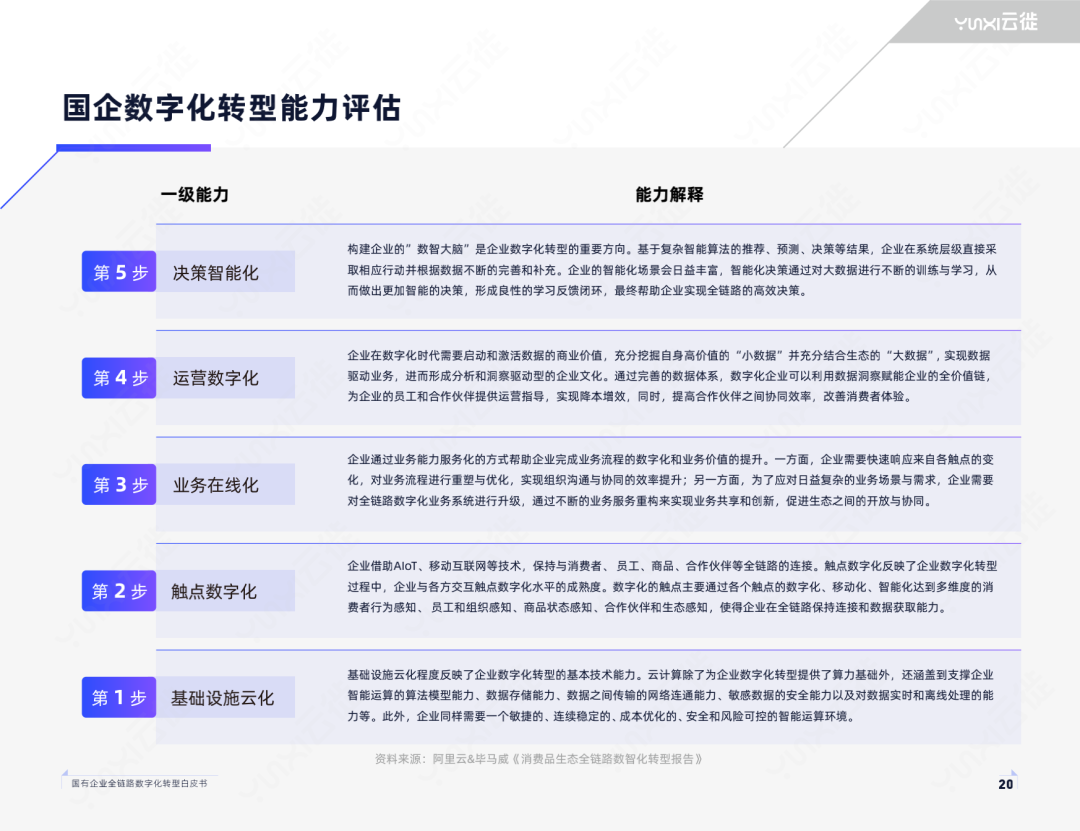Select the 第 1 步 step badge
This screenshot has width=1080, height=831.
(x=119, y=697)
